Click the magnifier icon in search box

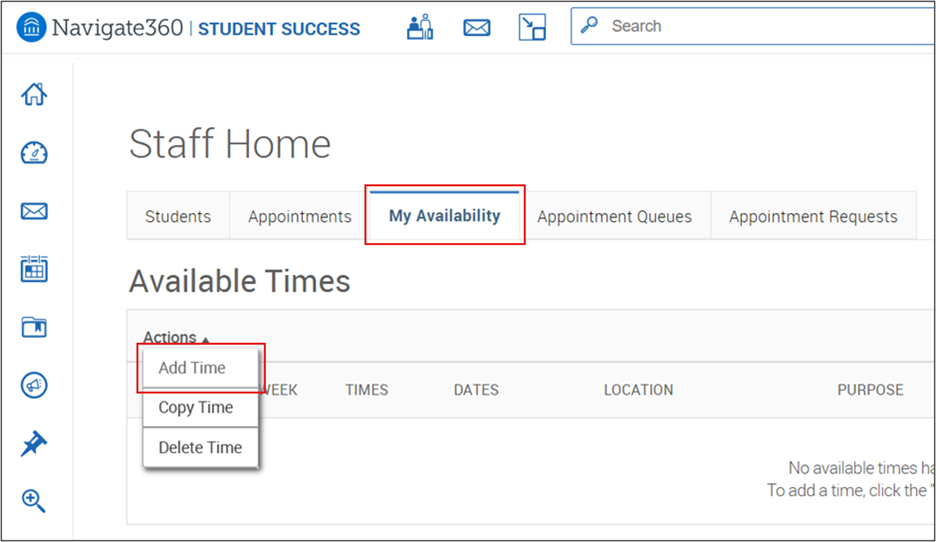coord(589,25)
